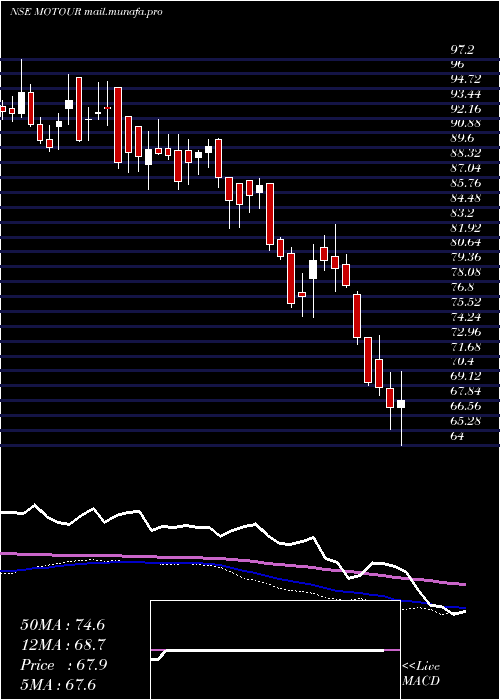Click the 'NSE MOTOUR mail.munafa.pro' chart title
Viewport: 500px width, 700px height.
click(86, 12)
